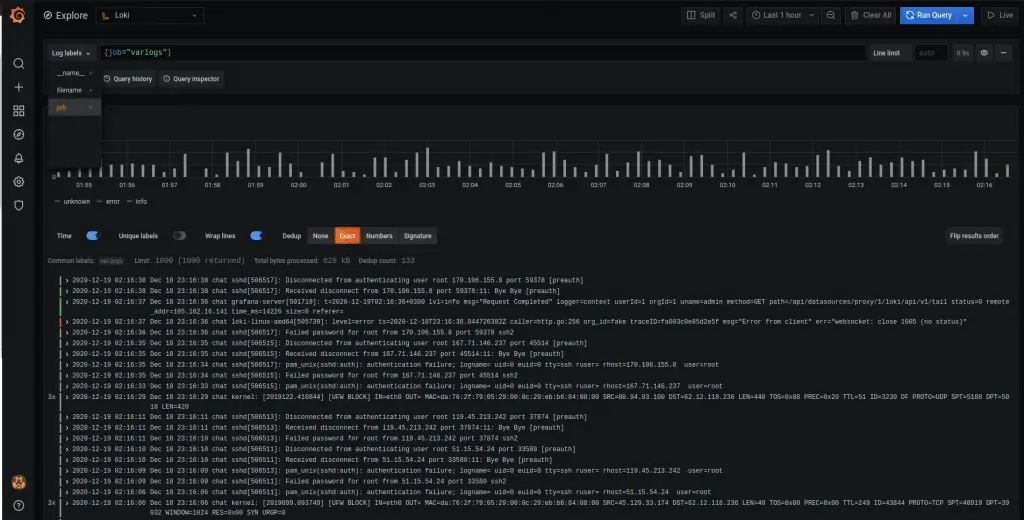Click the Grafana logo home icon
The image size is (1024, 520).
click(x=18, y=15)
